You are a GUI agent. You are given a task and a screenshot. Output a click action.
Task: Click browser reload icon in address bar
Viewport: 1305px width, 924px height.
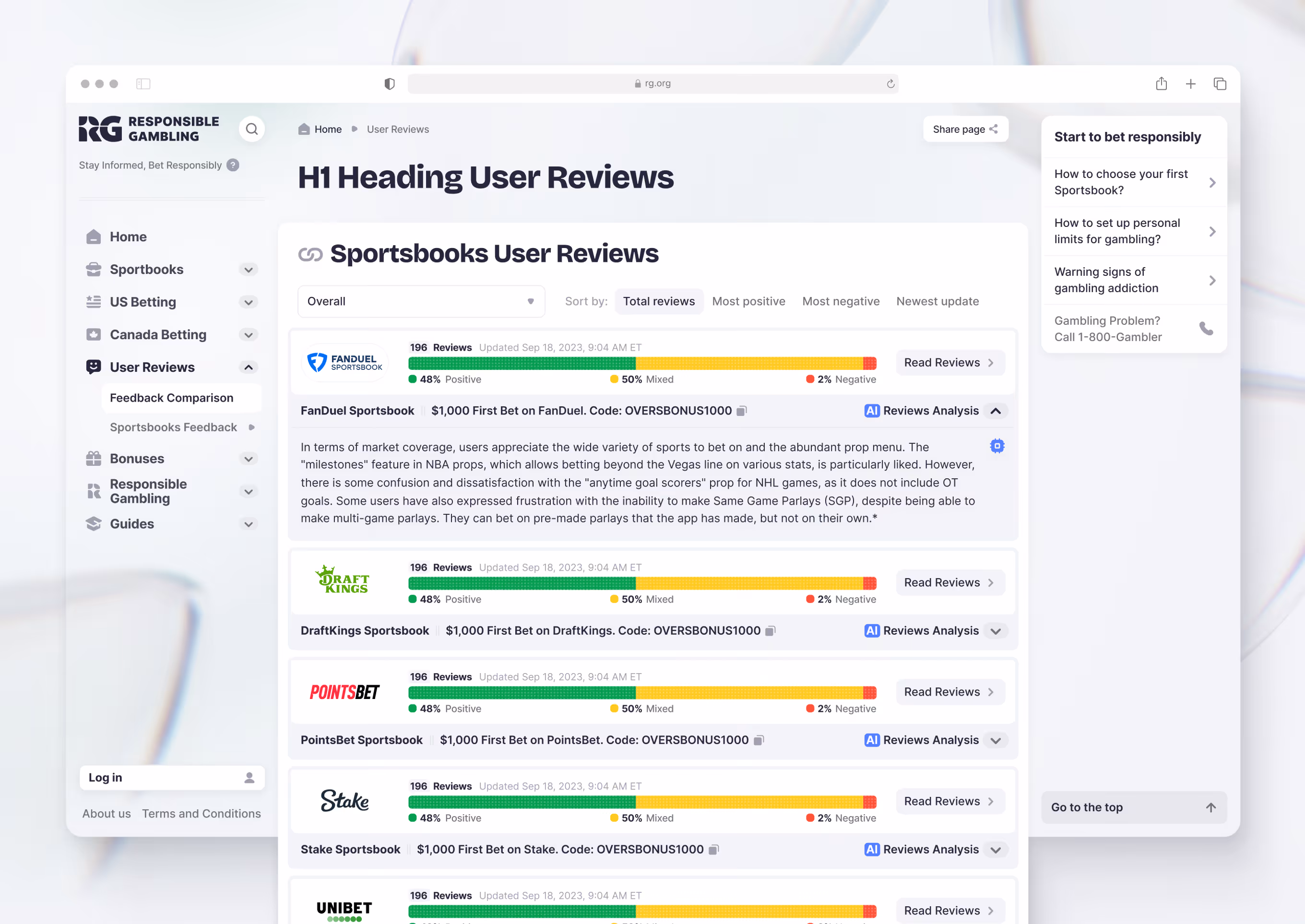pos(890,83)
